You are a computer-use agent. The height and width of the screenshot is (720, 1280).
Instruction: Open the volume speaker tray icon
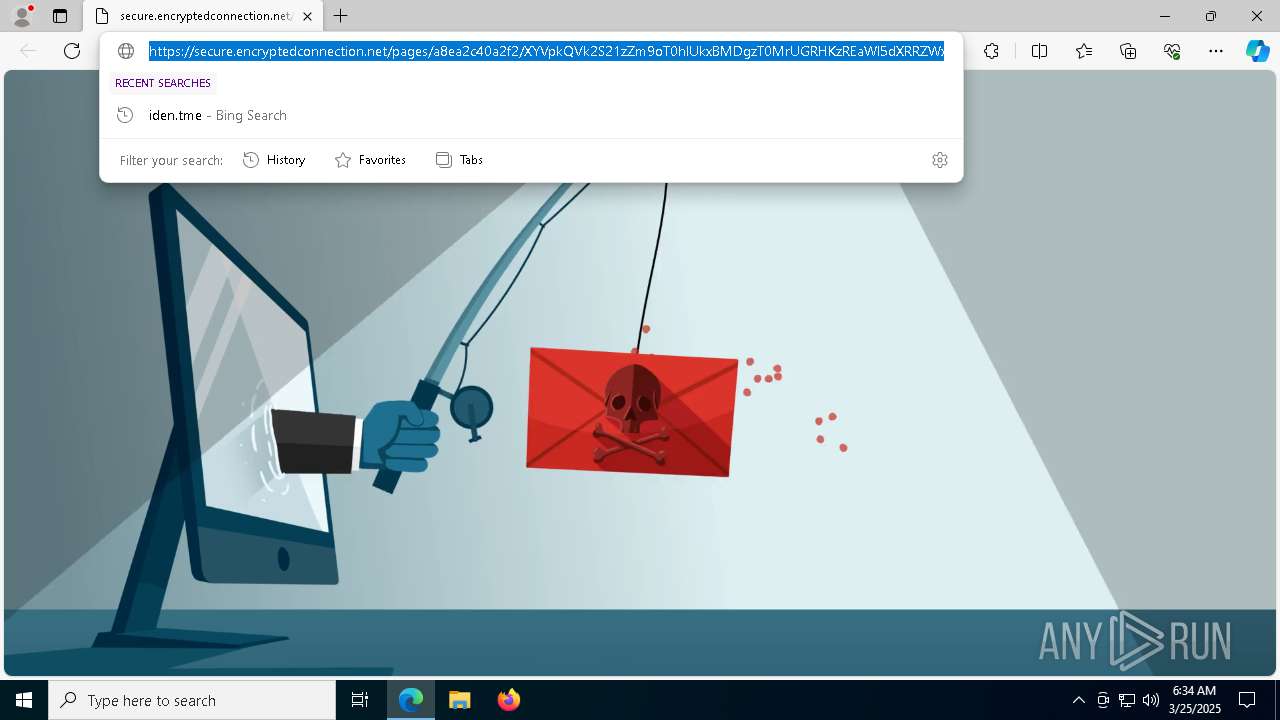click(1150, 700)
